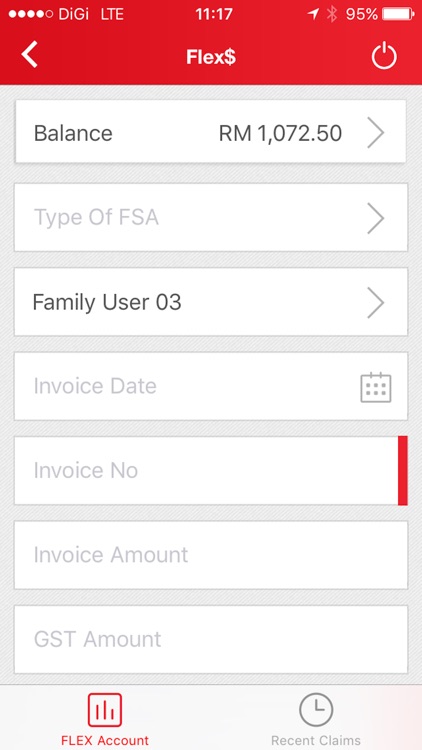Tap the battery indicator in status bar
Screen dimensions: 422x750
coord(399,14)
